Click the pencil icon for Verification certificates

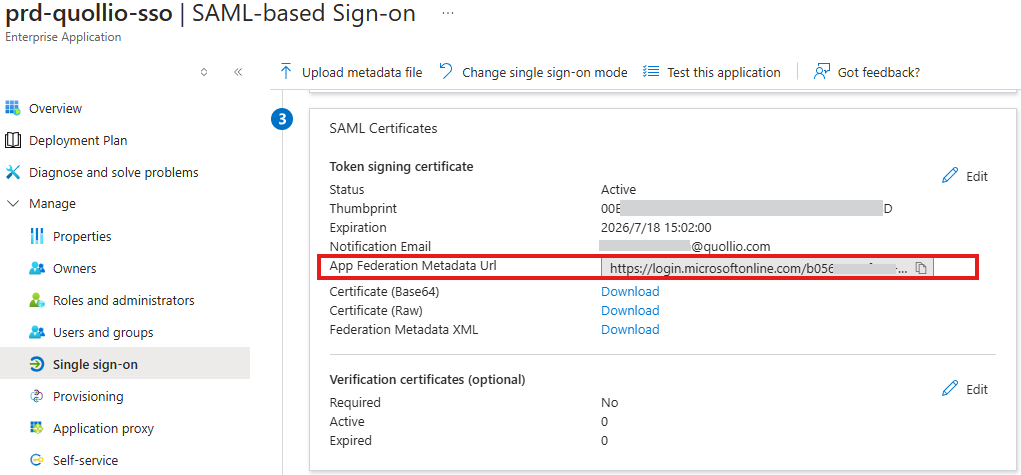pos(950,389)
